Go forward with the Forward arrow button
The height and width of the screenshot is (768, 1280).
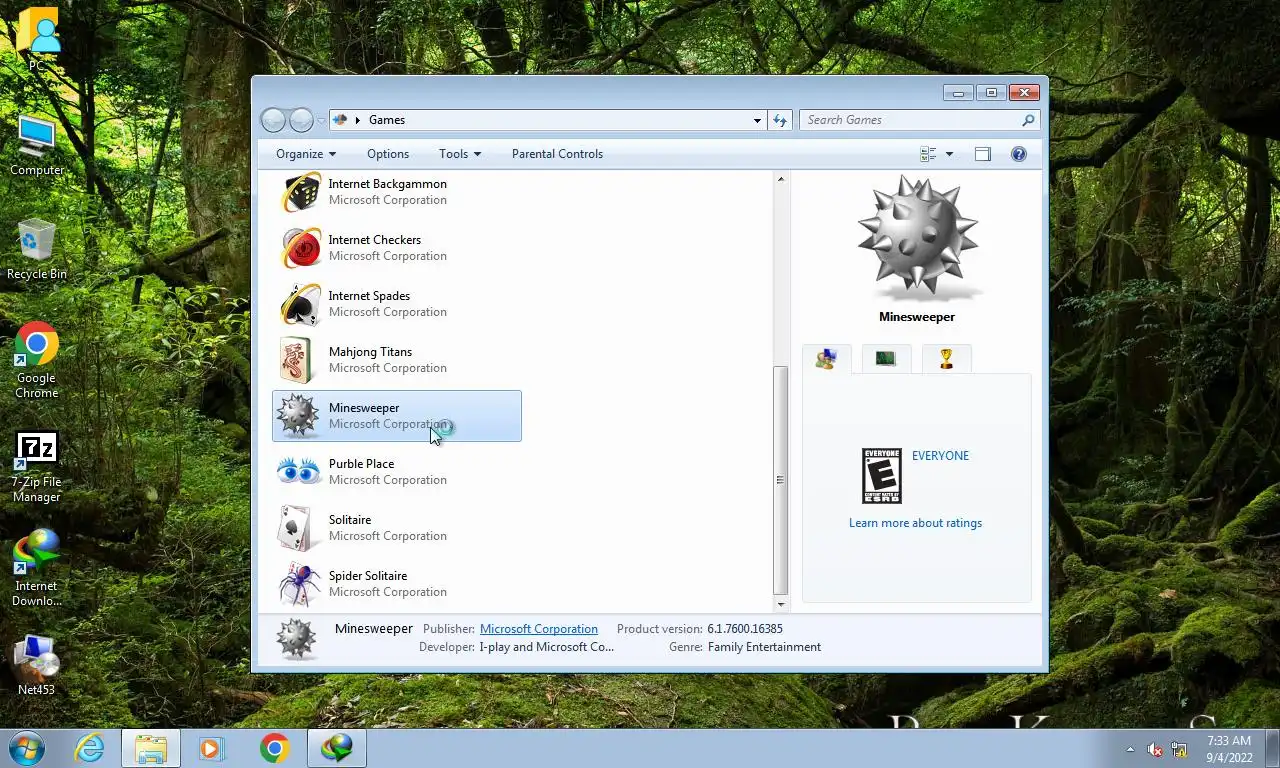(301, 120)
